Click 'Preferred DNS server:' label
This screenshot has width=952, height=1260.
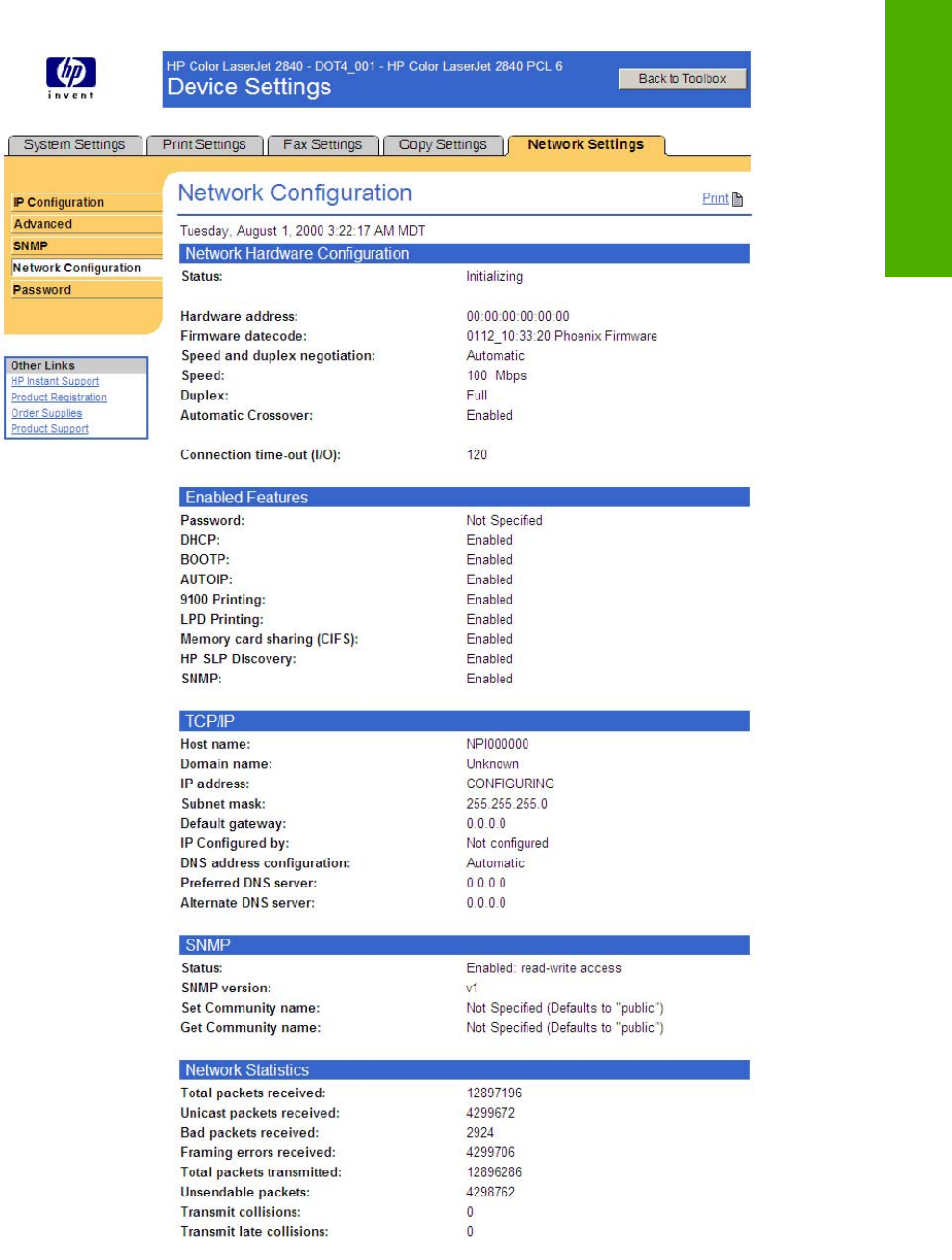click(248, 883)
